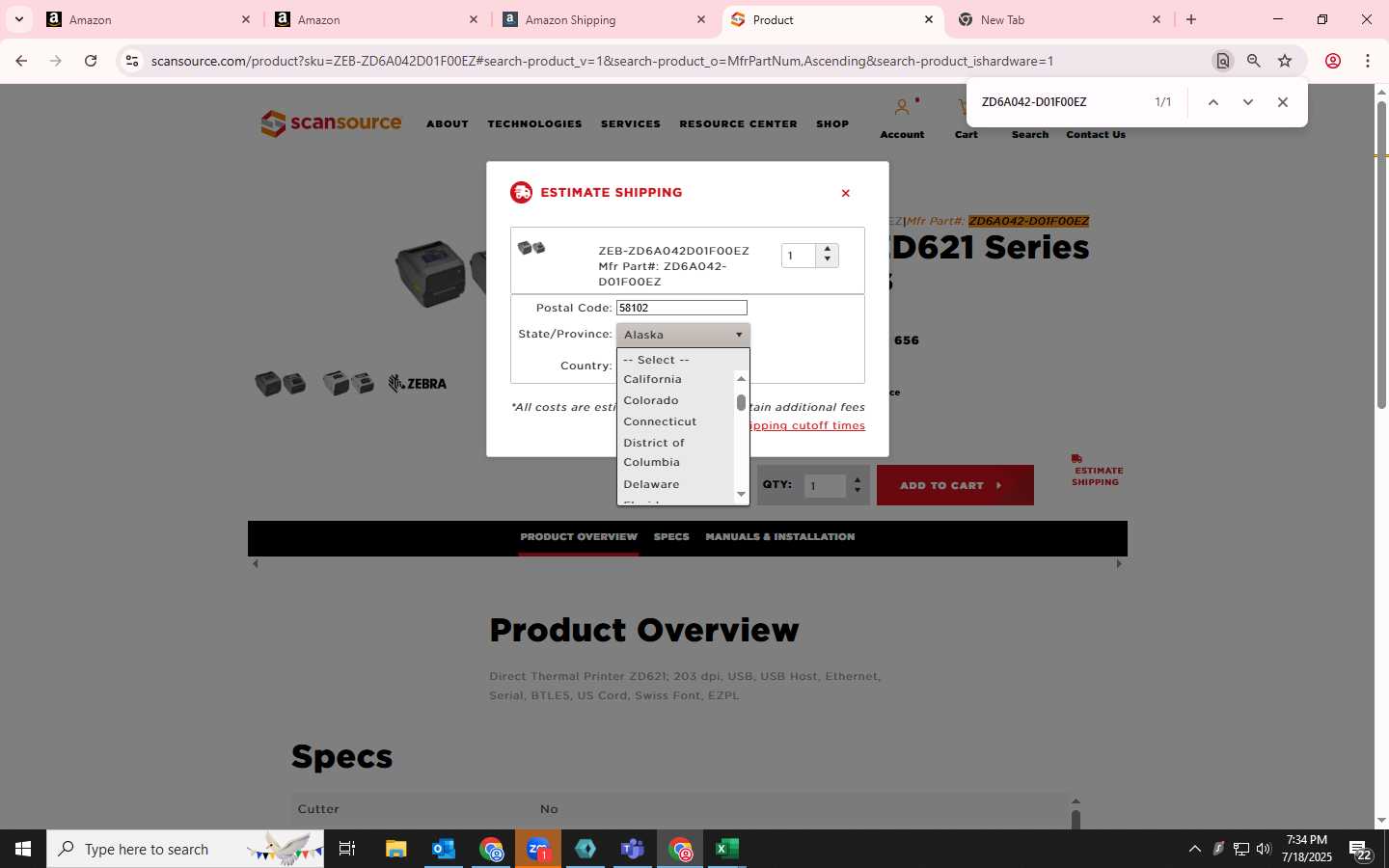
Task: Click the browser address bar
Action: tap(675, 61)
